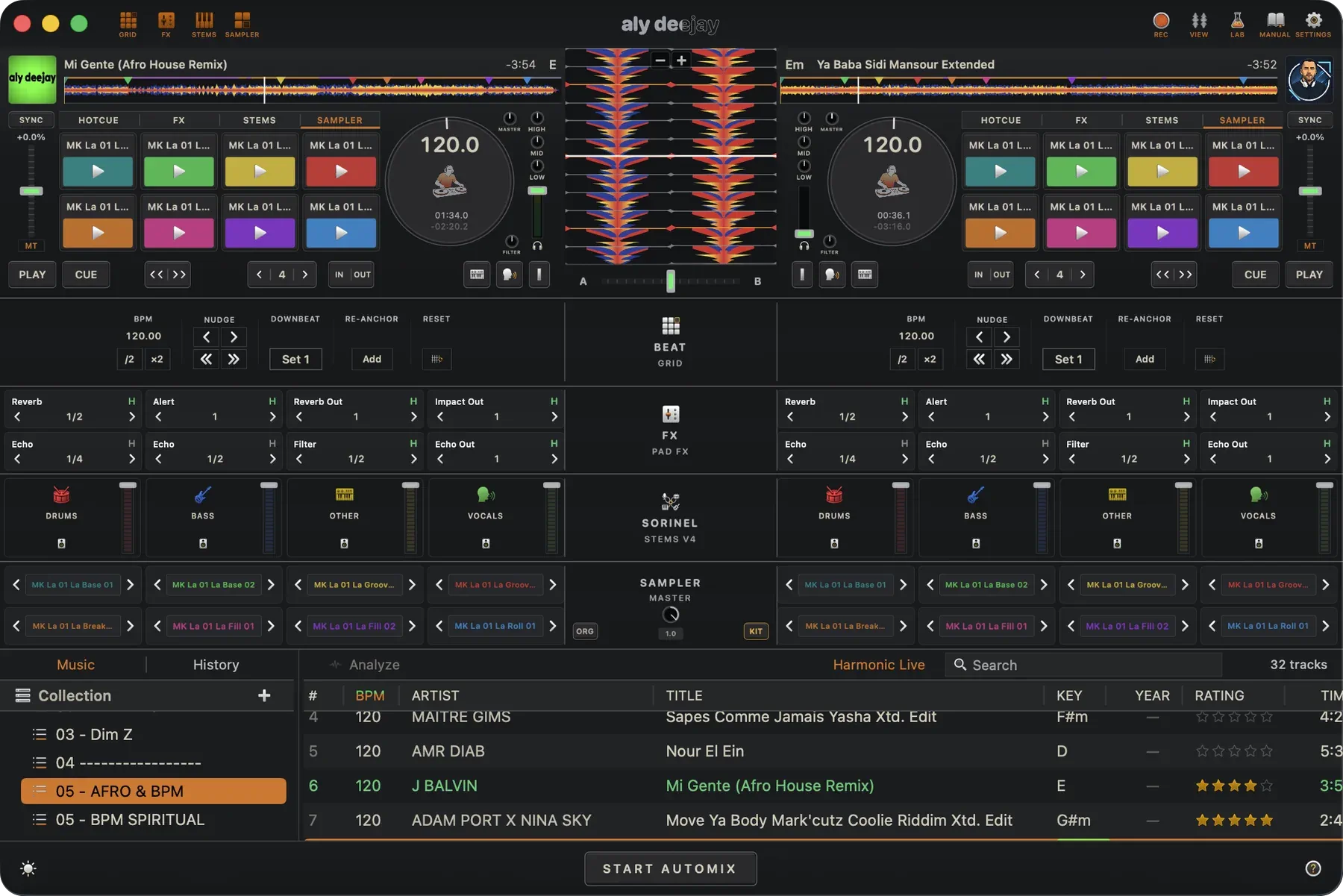Click the BEAT GRID center icon
Screen dimensions: 1343x896
tap(670, 326)
